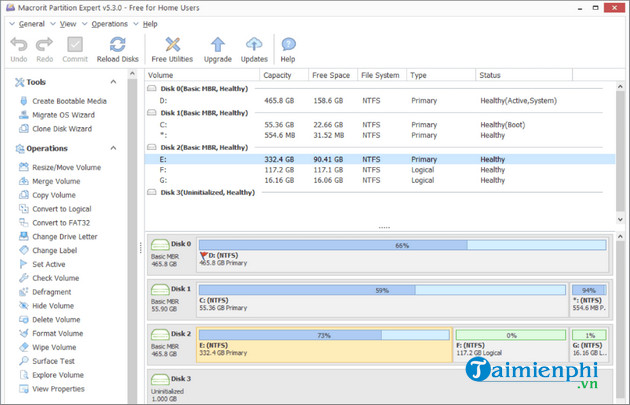Image resolution: width=630 pixels, height=405 pixels.
Task: Open Help via the speech bubble icon
Action: coord(288,44)
